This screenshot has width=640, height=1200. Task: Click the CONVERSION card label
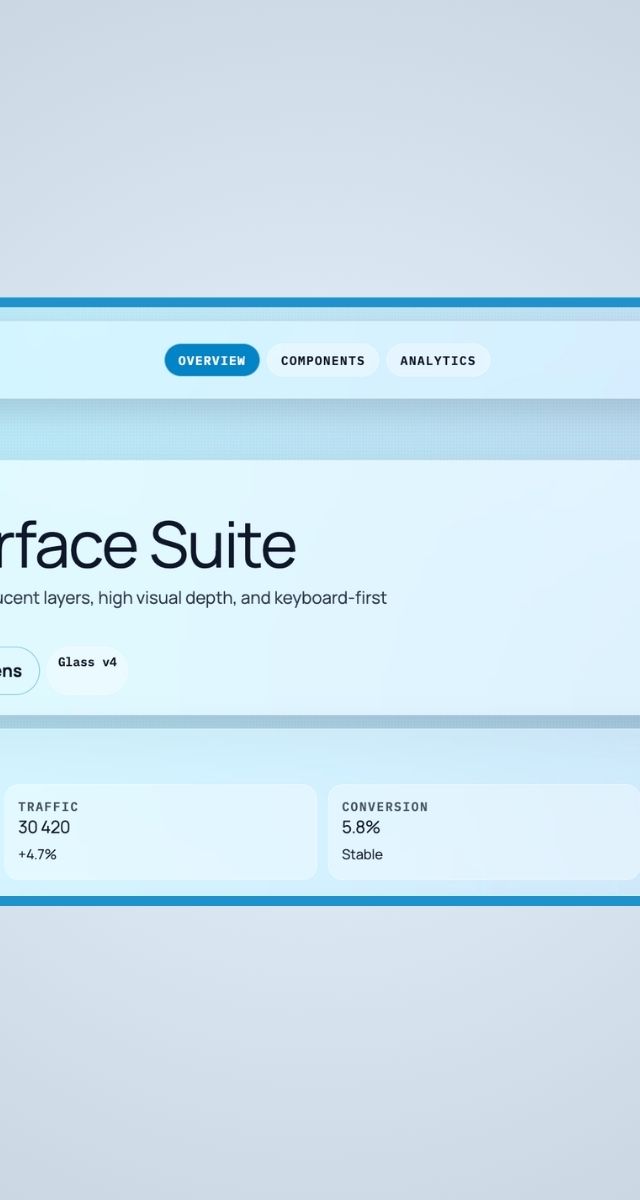pos(385,806)
